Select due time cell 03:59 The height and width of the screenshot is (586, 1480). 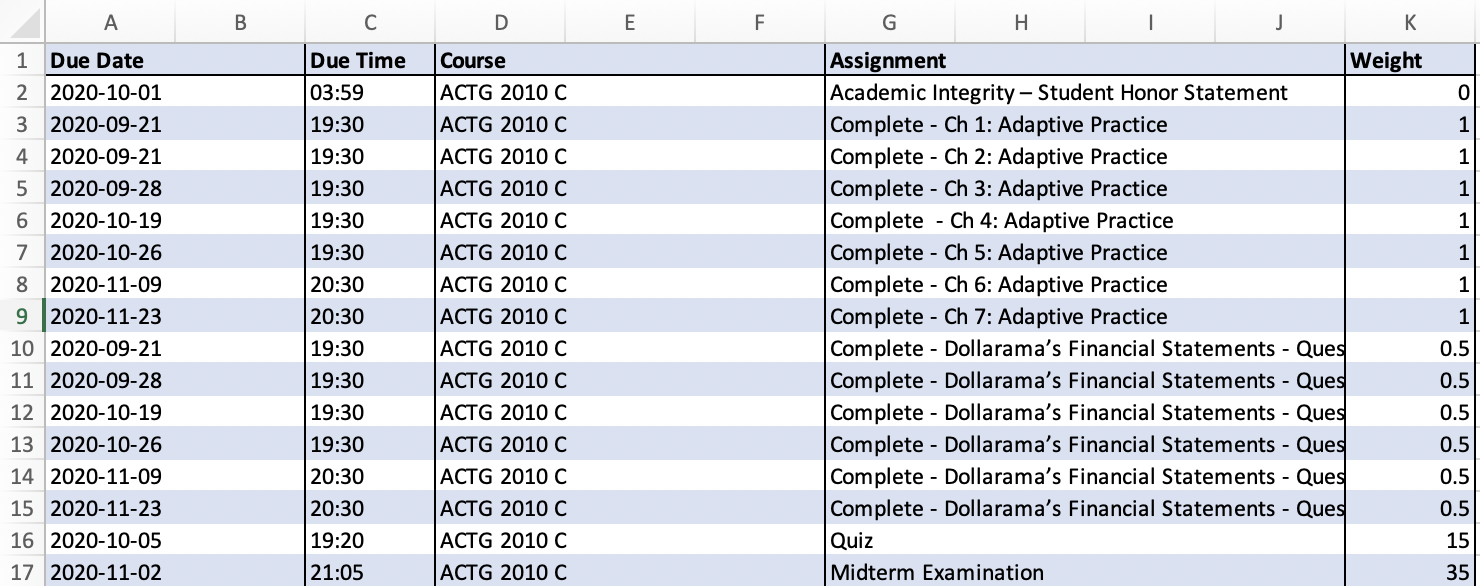(370, 92)
